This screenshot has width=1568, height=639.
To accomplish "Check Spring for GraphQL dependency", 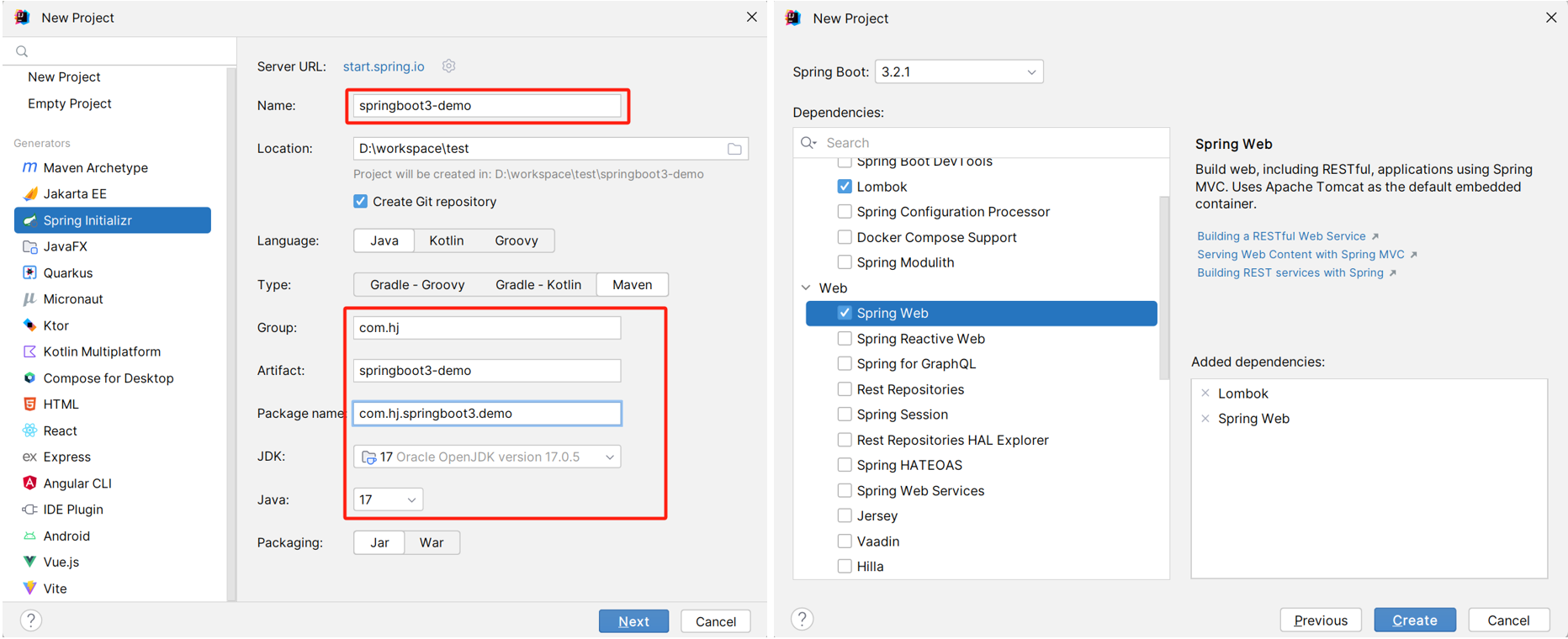I will click(845, 363).
